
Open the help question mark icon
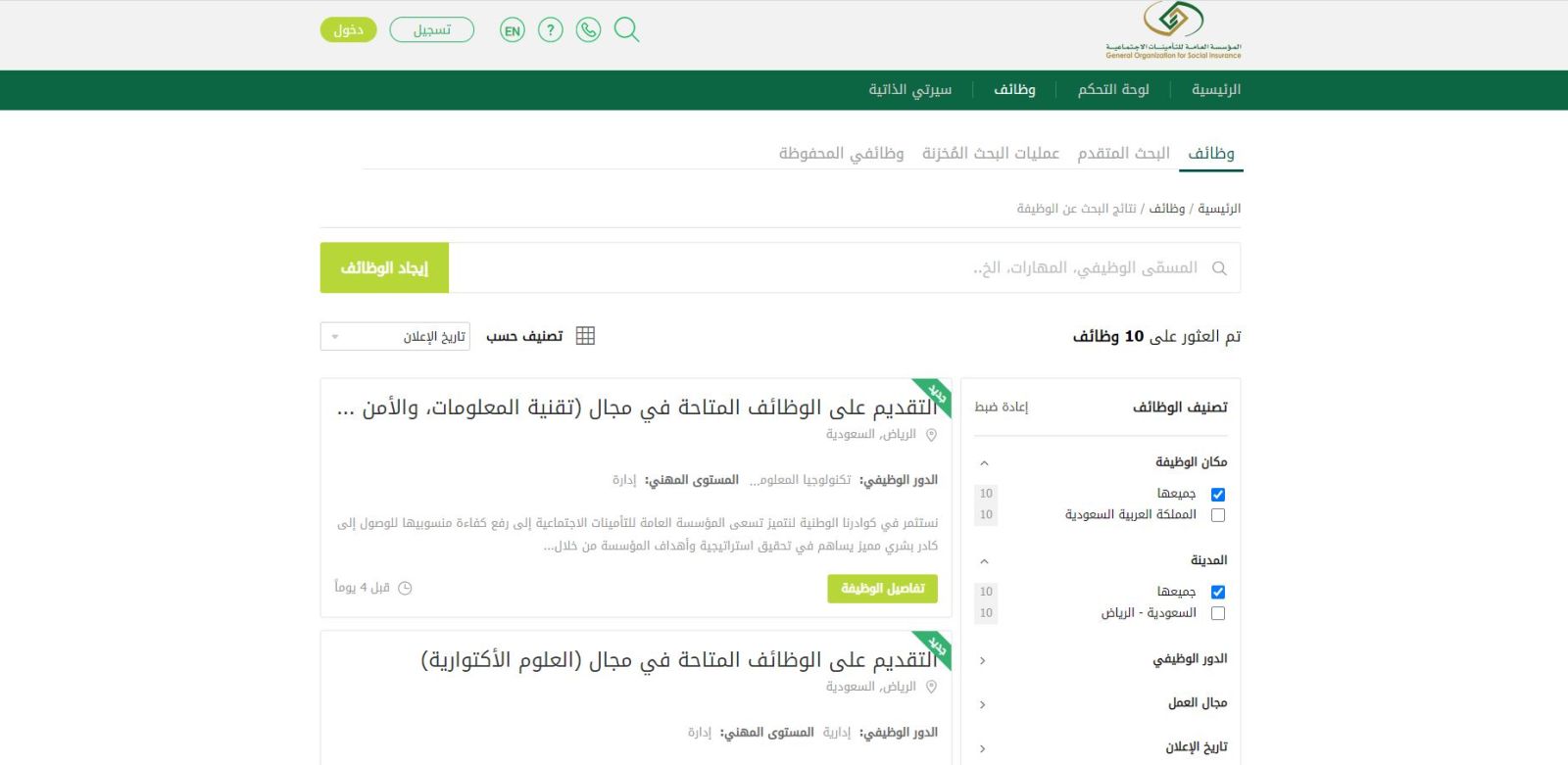point(551,30)
